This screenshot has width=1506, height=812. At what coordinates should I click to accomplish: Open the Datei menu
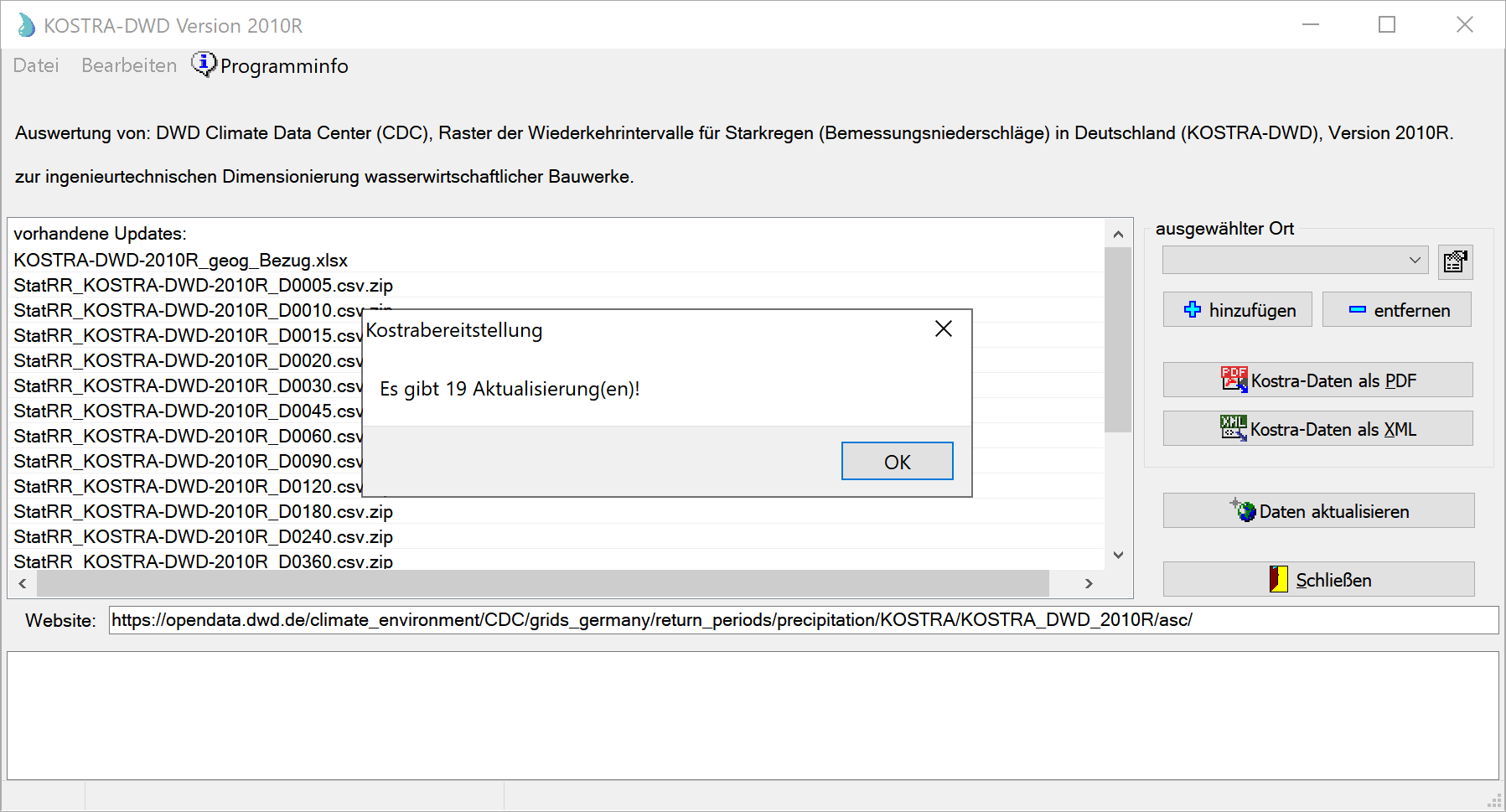[36, 65]
